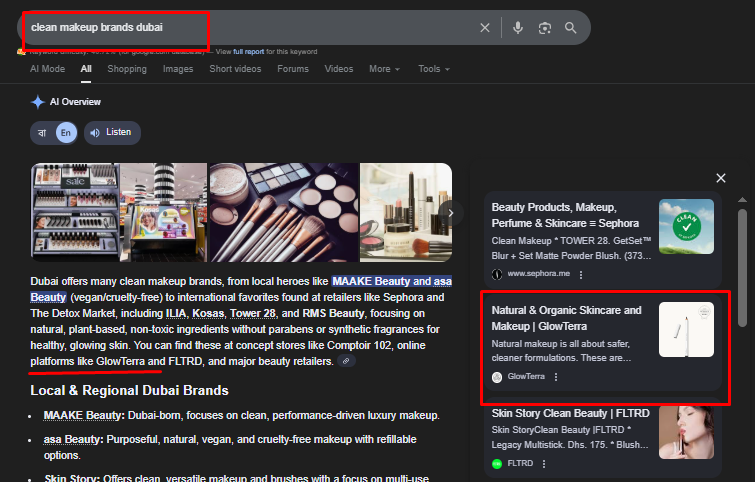Viewport: 755px width, 482px height.
Task: Select the En language option
Action: click(66, 133)
